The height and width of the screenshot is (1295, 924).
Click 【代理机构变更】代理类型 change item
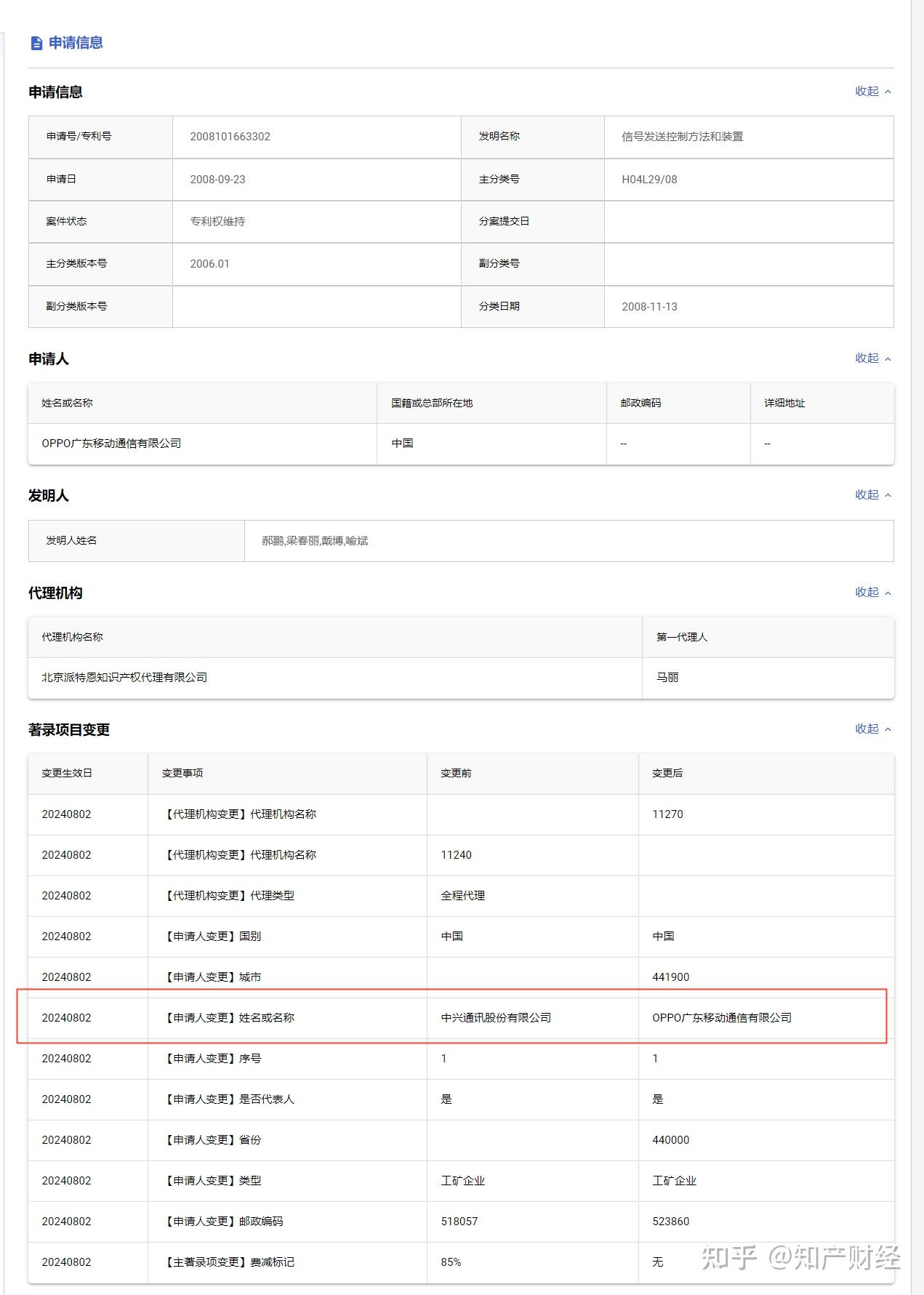pyautogui.click(x=228, y=896)
